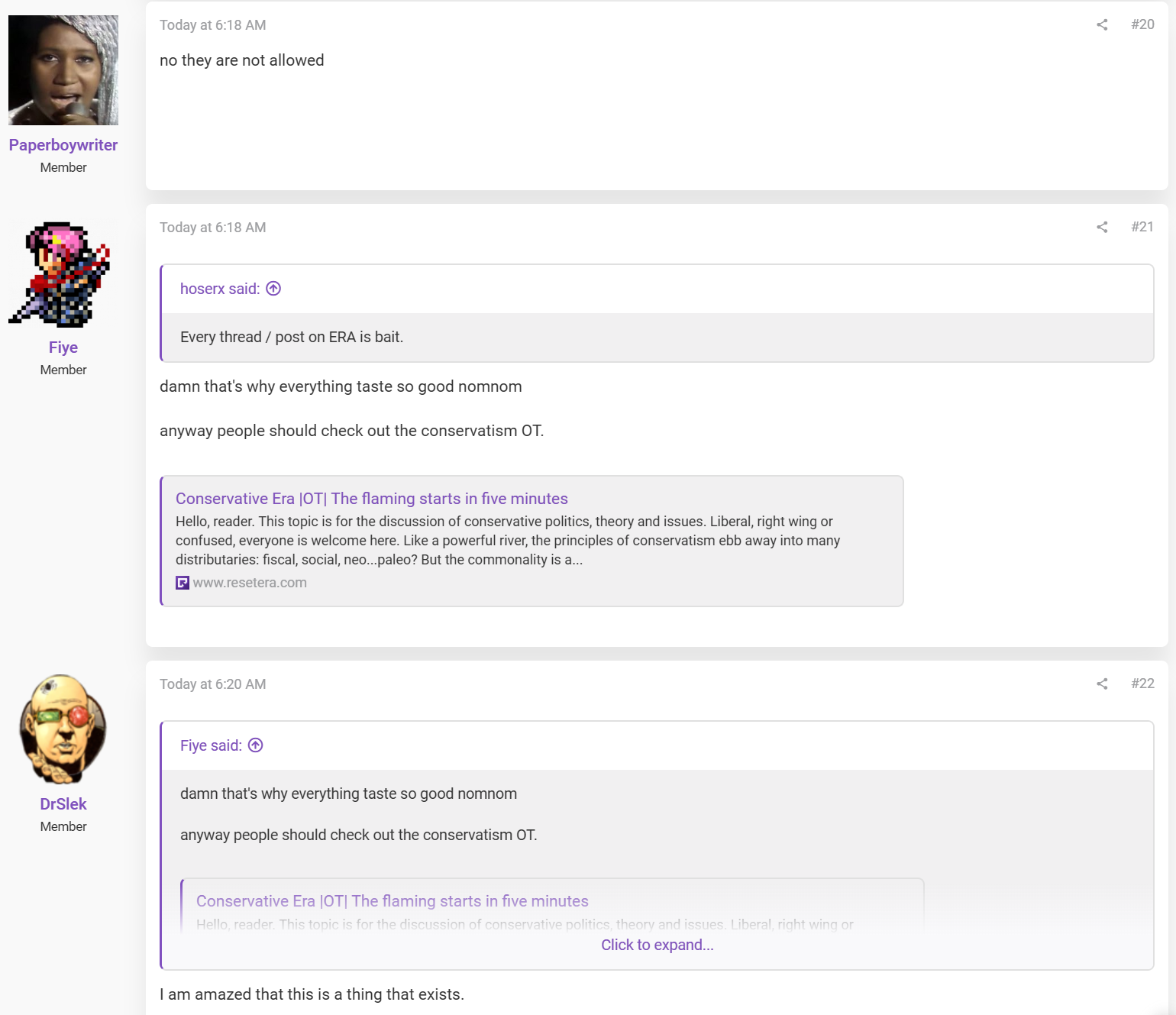
Task: Open Conservative Era OT link in DrSlek's quote
Action: (393, 901)
